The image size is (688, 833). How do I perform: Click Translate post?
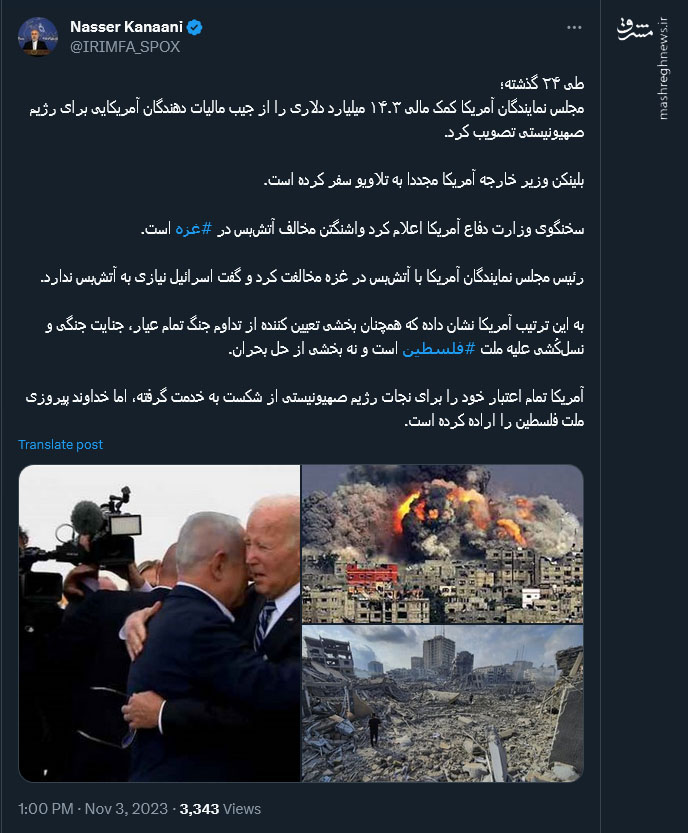point(61,445)
